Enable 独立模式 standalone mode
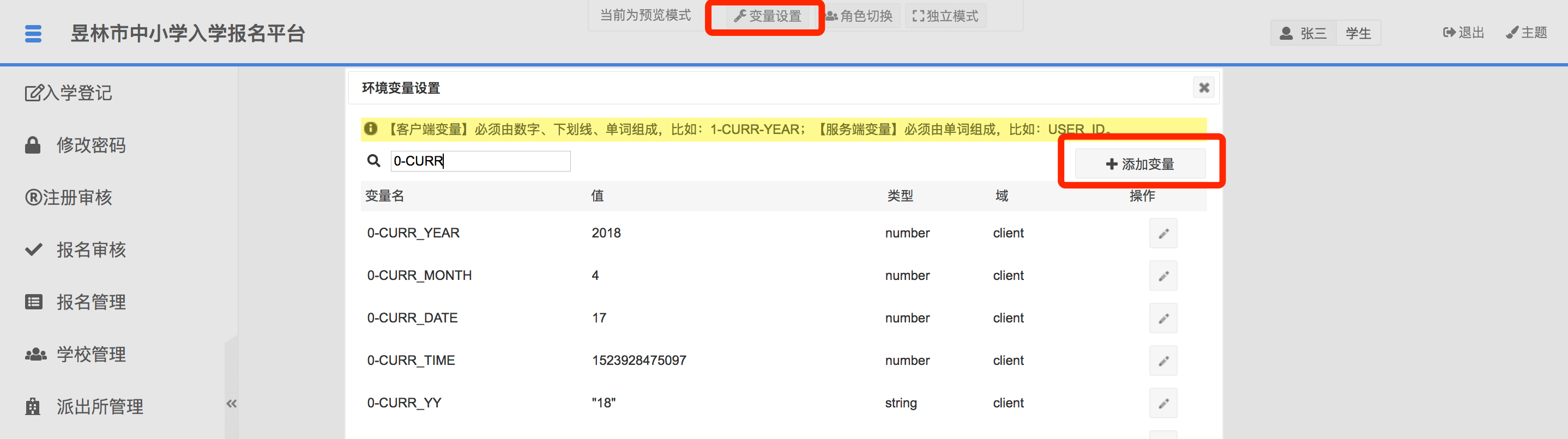Viewport: 1568px width, 439px height. [x=945, y=16]
